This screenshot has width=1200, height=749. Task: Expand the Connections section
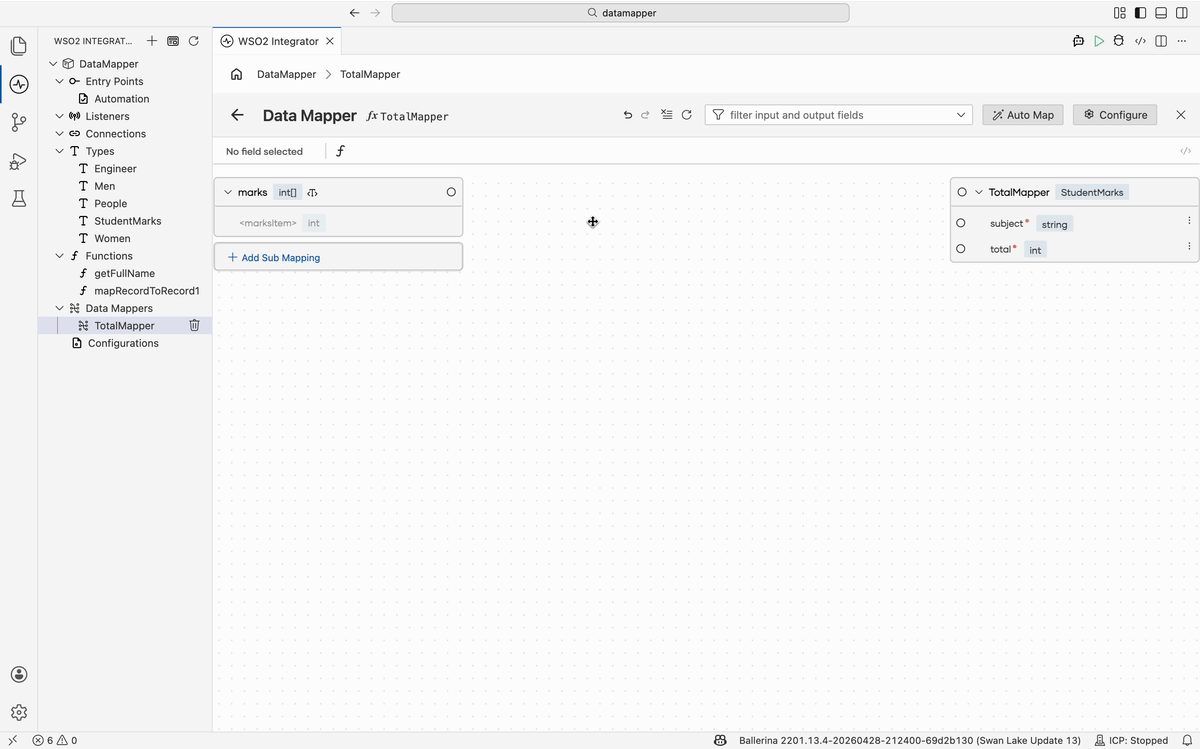coord(59,134)
